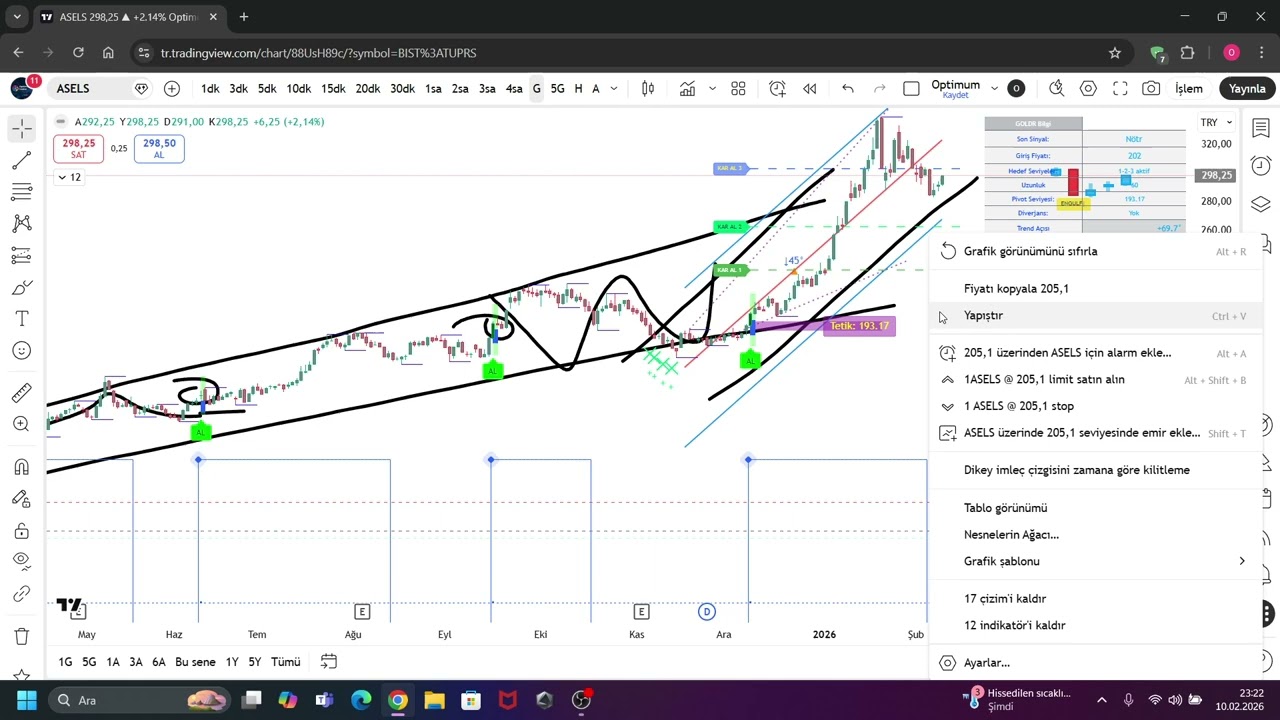Open the candlestick chart type selector
This screenshot has height=720, width=1280.
point(648,89)
